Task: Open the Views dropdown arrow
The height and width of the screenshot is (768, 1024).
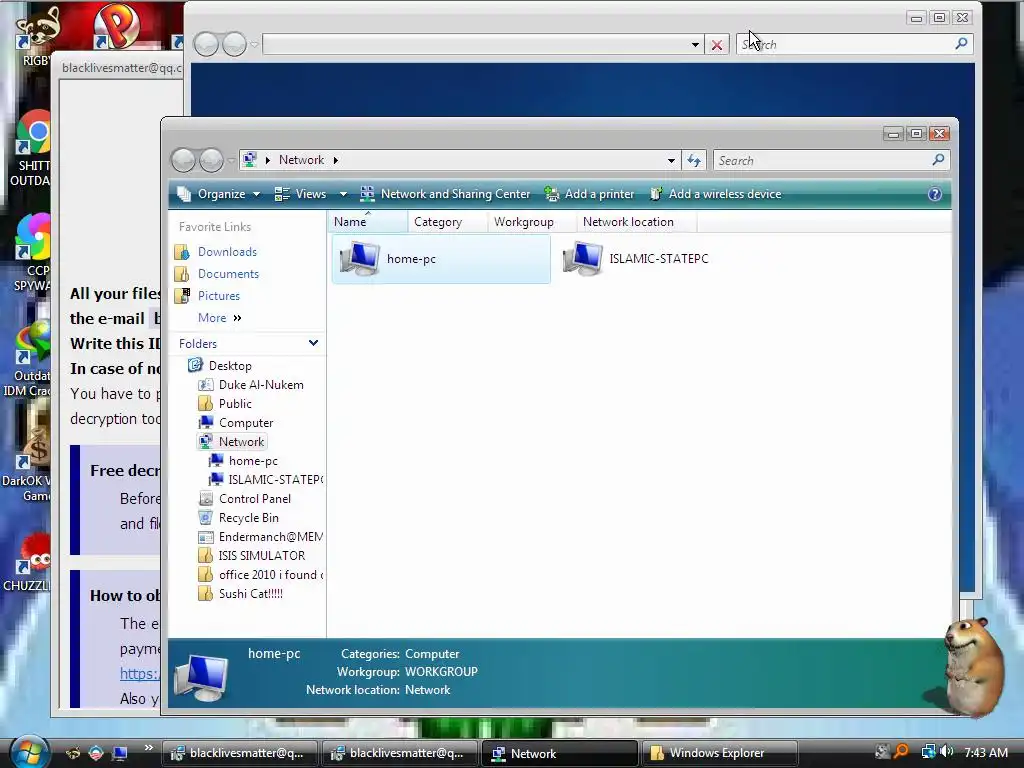Action: click(343, 195)
